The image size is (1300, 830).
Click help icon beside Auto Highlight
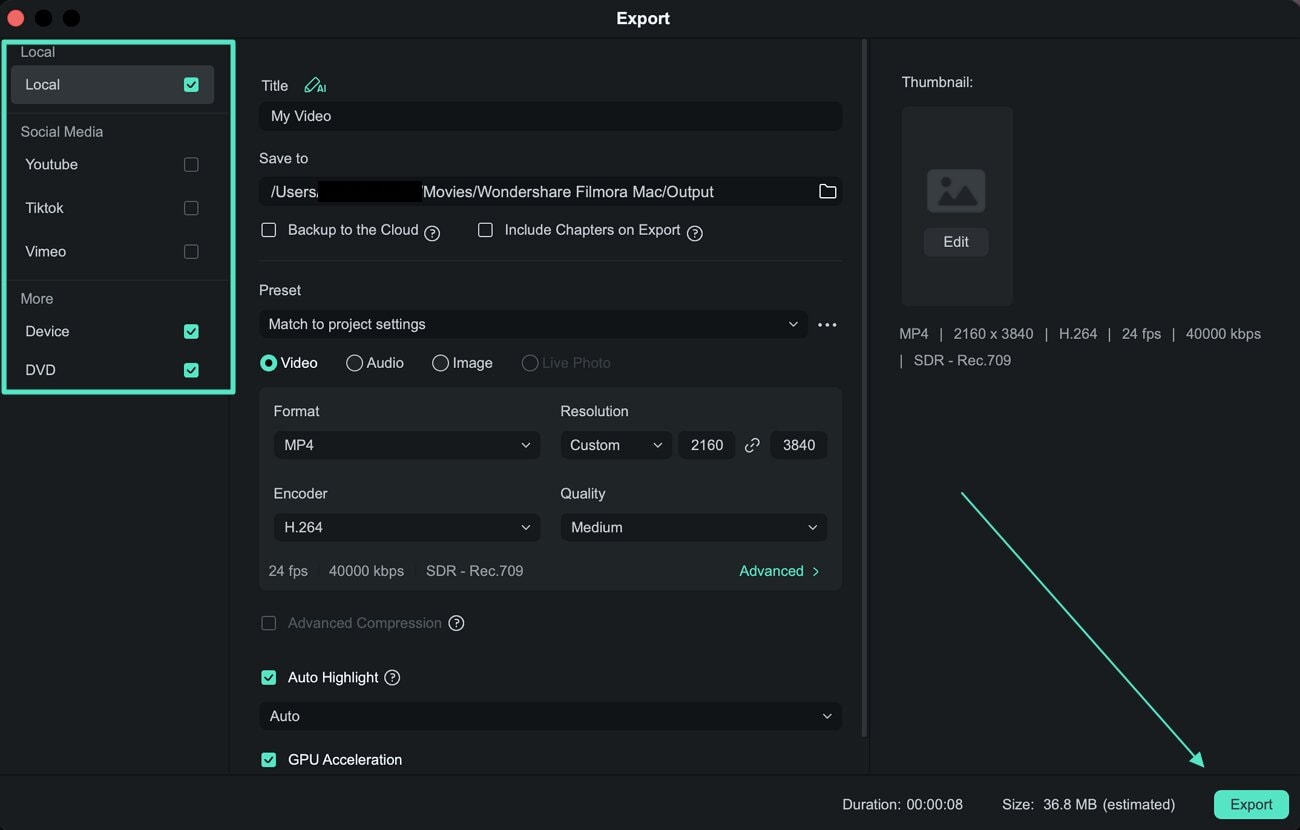click(x=392, y=677)
